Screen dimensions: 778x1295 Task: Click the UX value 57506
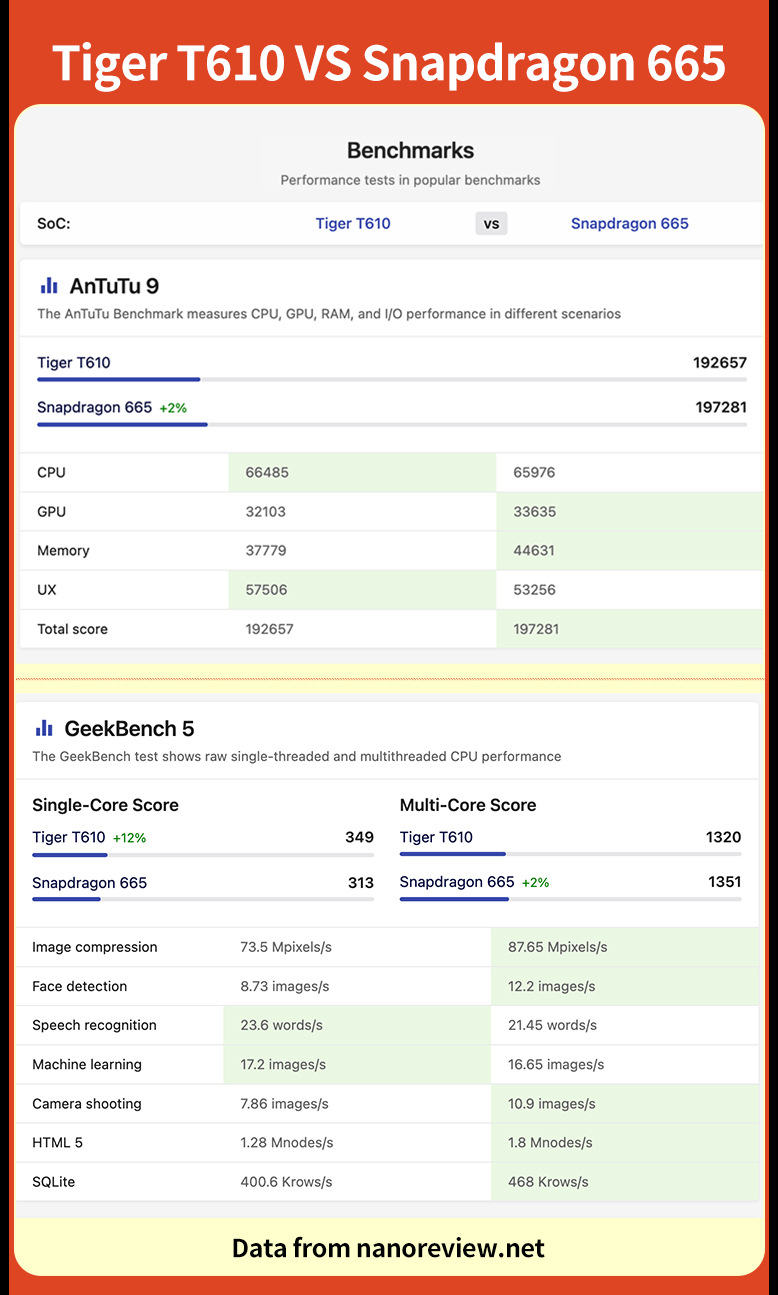(266, 589)
